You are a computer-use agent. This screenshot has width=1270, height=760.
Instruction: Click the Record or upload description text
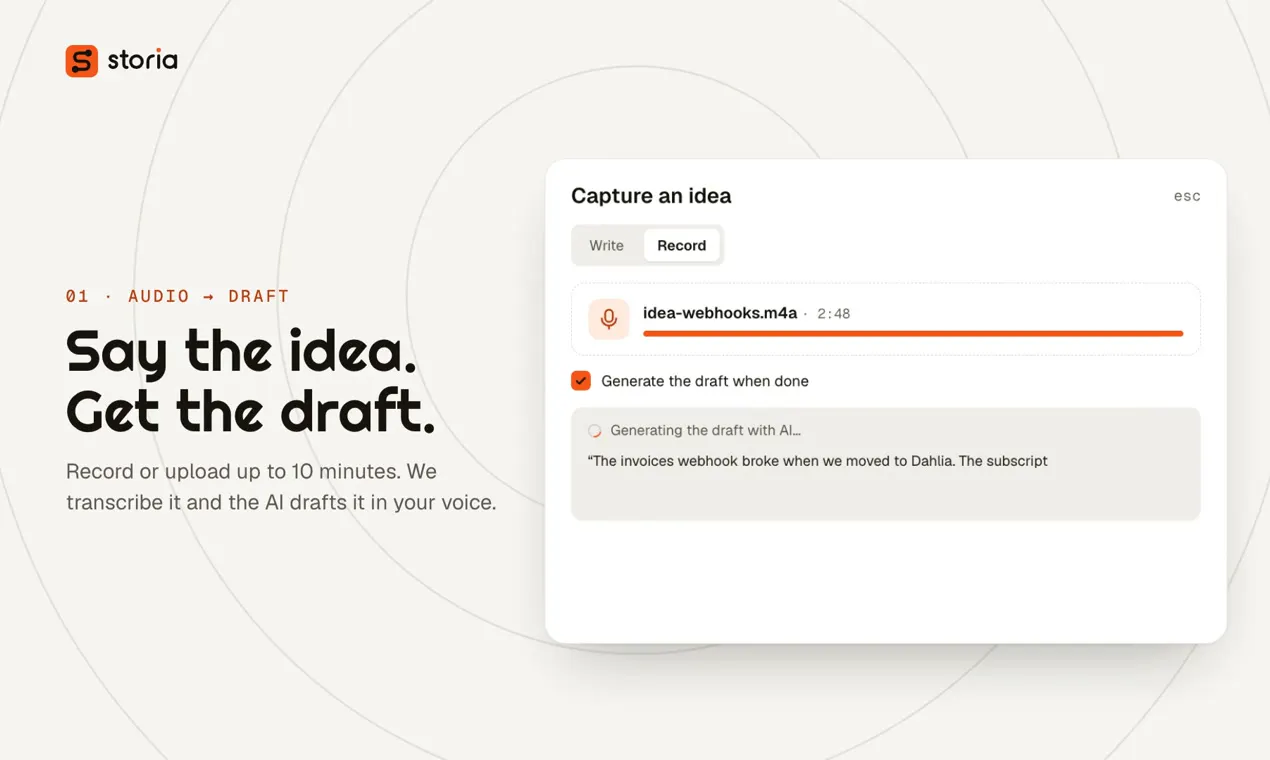[281, 486]
